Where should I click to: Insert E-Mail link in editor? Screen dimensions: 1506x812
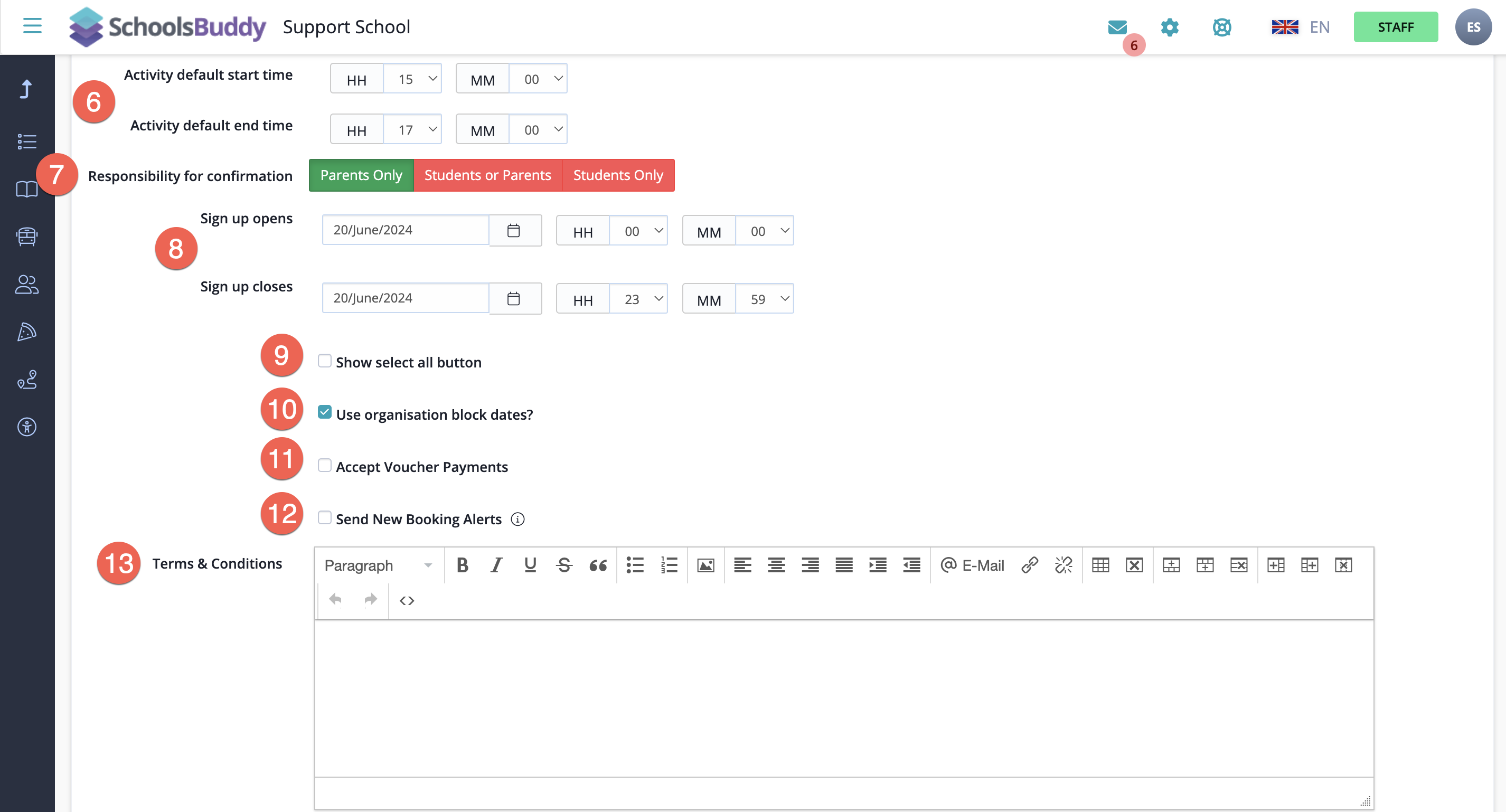pyautogui.click(x=972, y=565)
